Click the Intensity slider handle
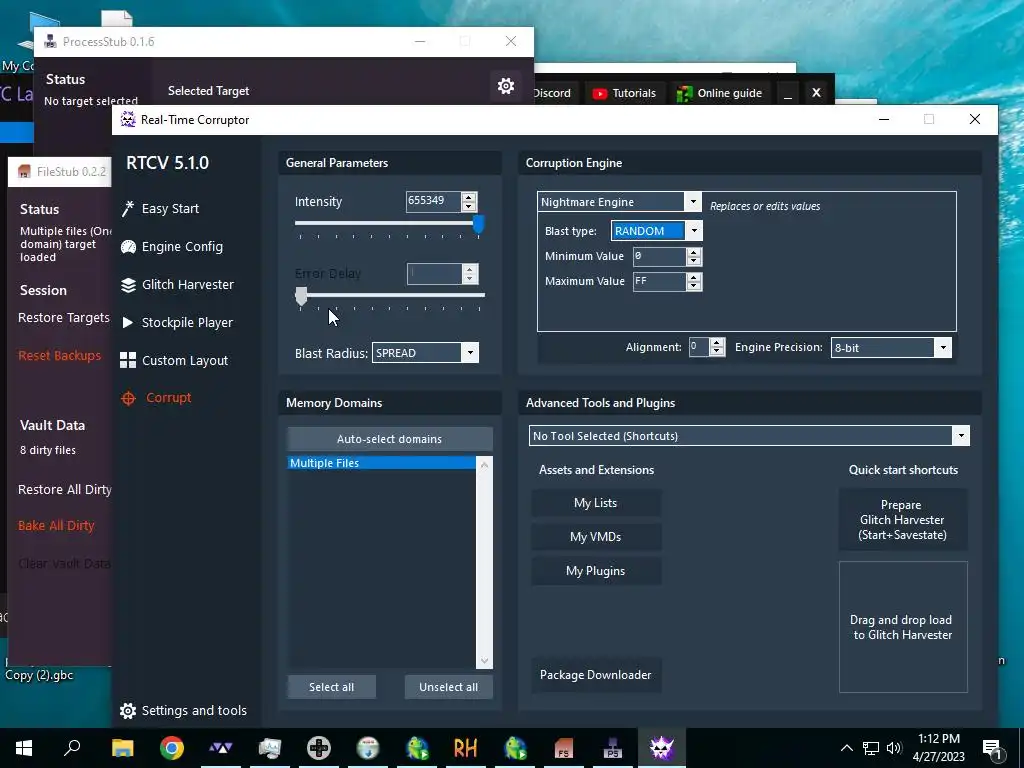This screenshot has width=1024, height=768. [479, 225]
